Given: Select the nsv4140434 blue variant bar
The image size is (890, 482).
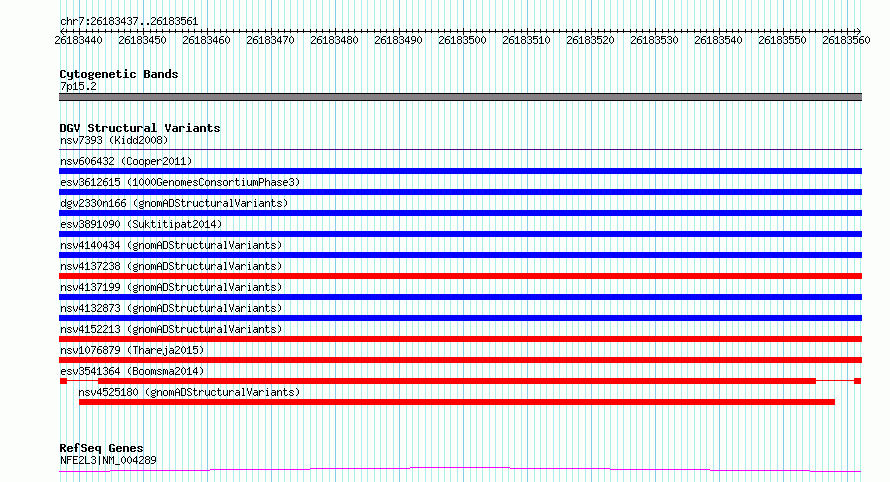Looking at the screenshot, I should pyautogui.click(x=460, y=255).
